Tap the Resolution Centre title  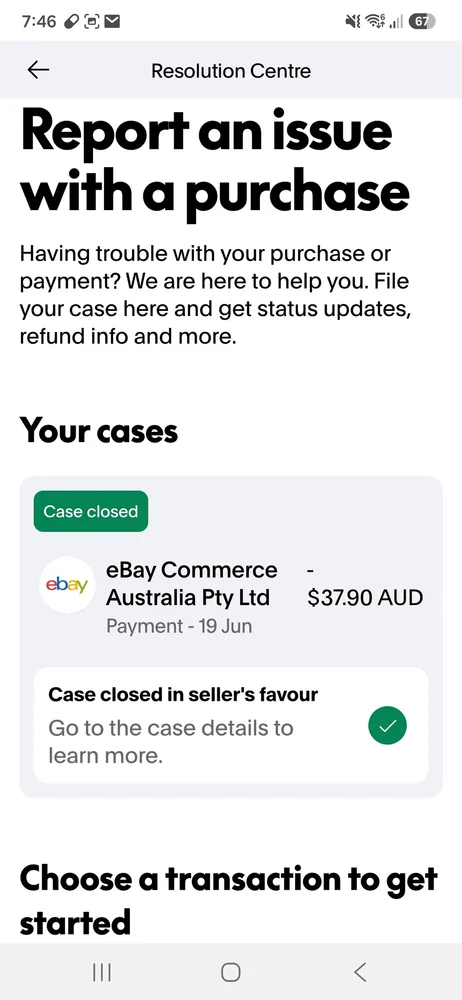tap(231, 70)
